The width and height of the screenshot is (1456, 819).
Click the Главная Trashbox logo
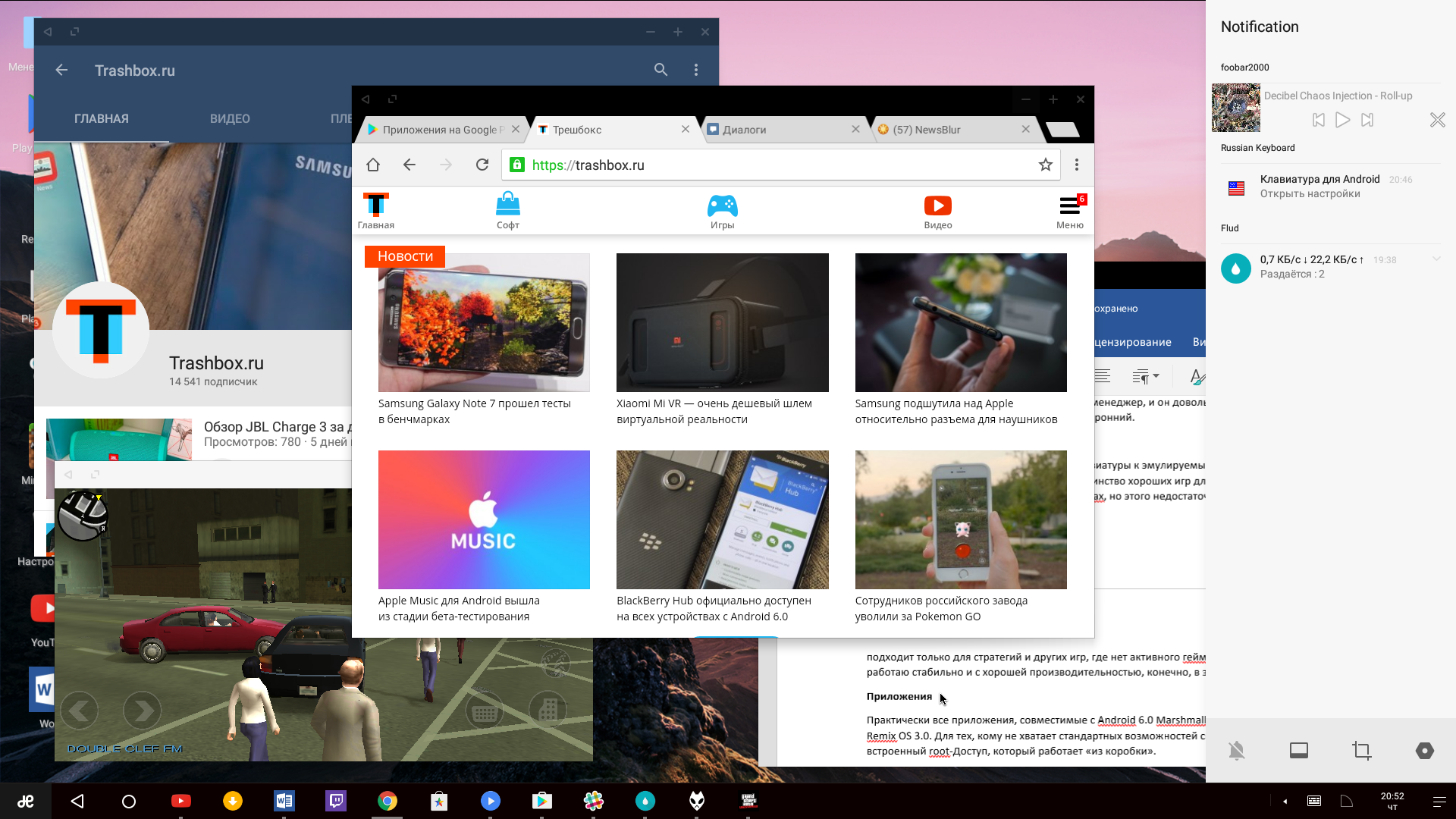click(x=376, y=211)
